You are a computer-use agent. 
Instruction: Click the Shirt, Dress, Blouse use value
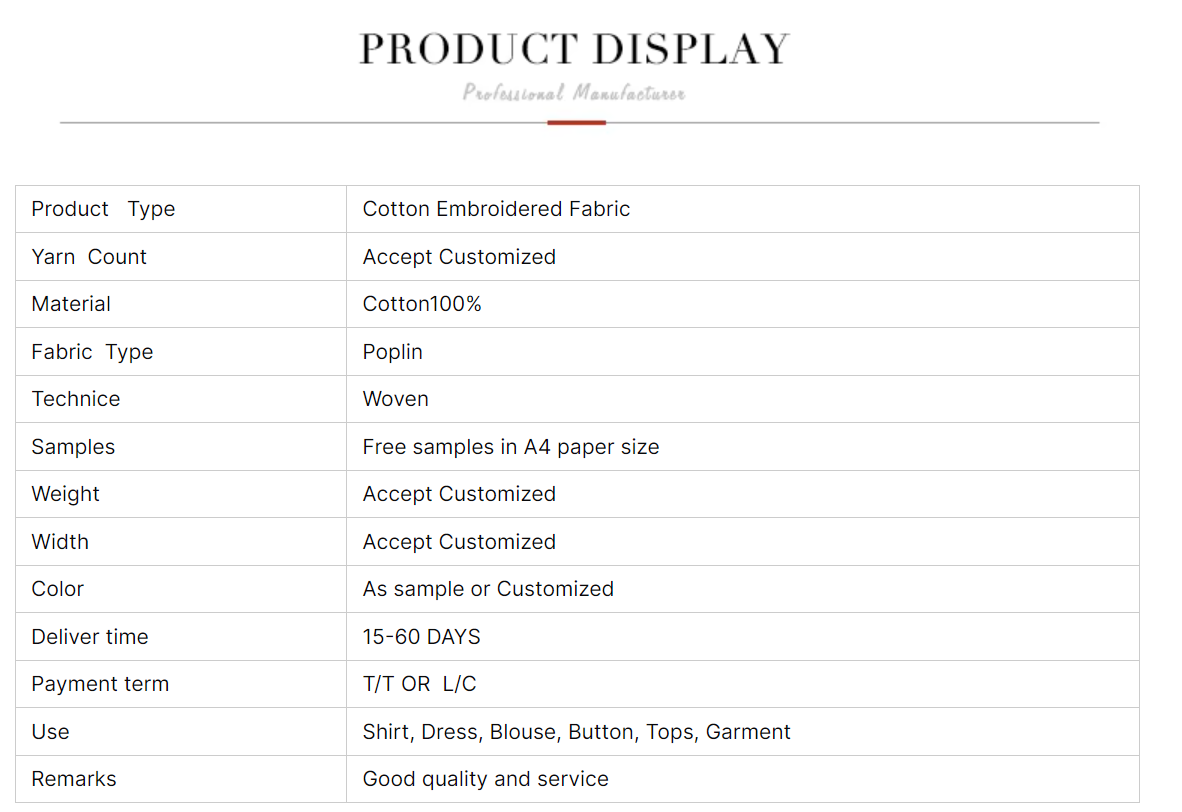click(576, 732)
